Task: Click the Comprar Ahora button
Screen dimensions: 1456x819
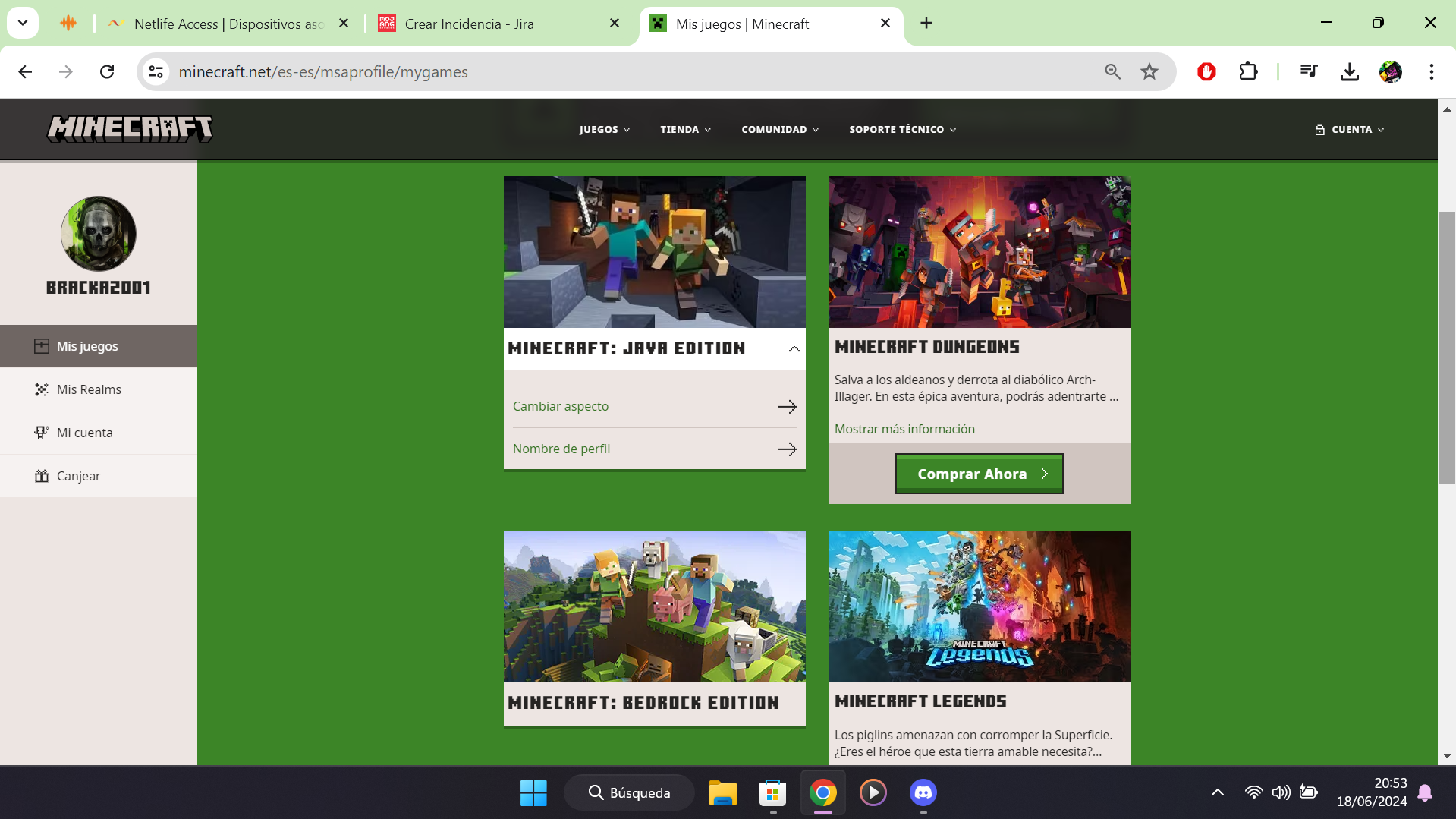Action: click(979, 474)
